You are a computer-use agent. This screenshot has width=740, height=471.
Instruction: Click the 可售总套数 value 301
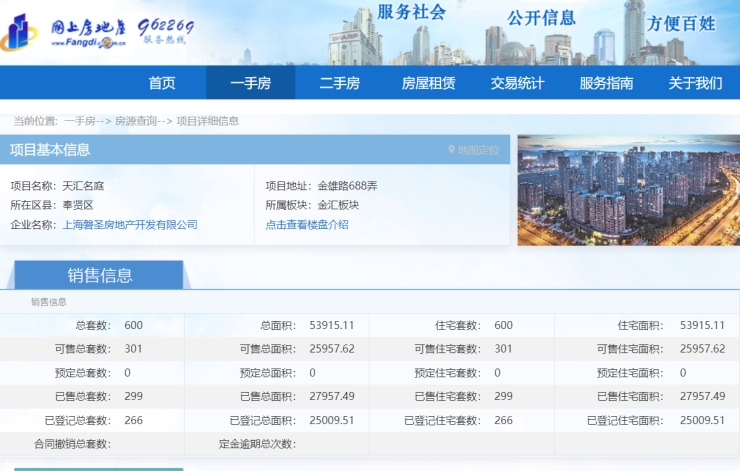pos(134,349)
